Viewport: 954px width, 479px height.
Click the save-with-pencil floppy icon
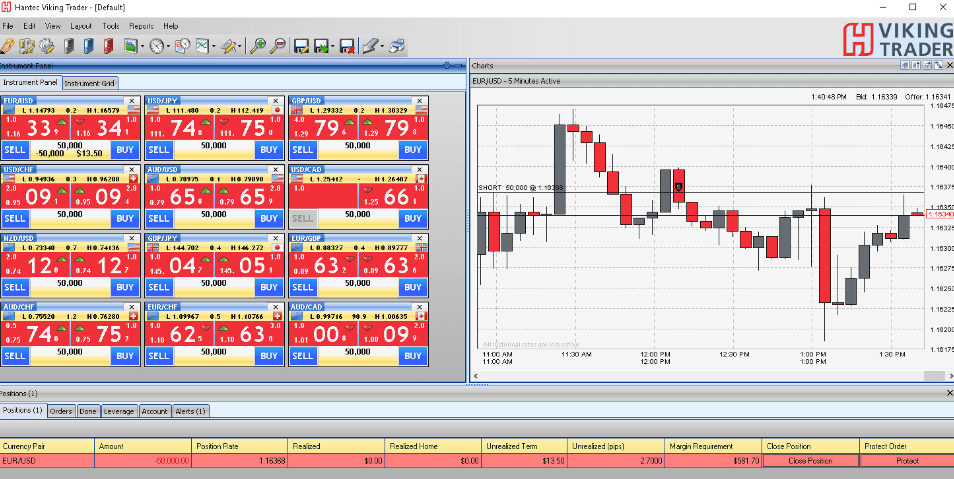[x=301, y=46]
